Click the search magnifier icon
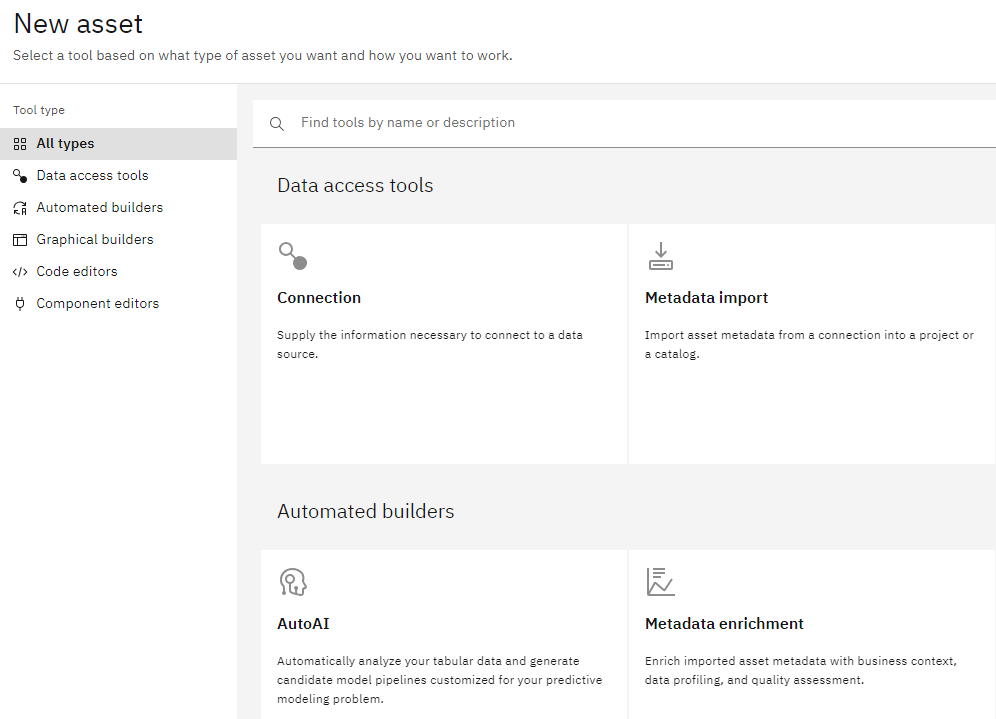 (277, 124)
